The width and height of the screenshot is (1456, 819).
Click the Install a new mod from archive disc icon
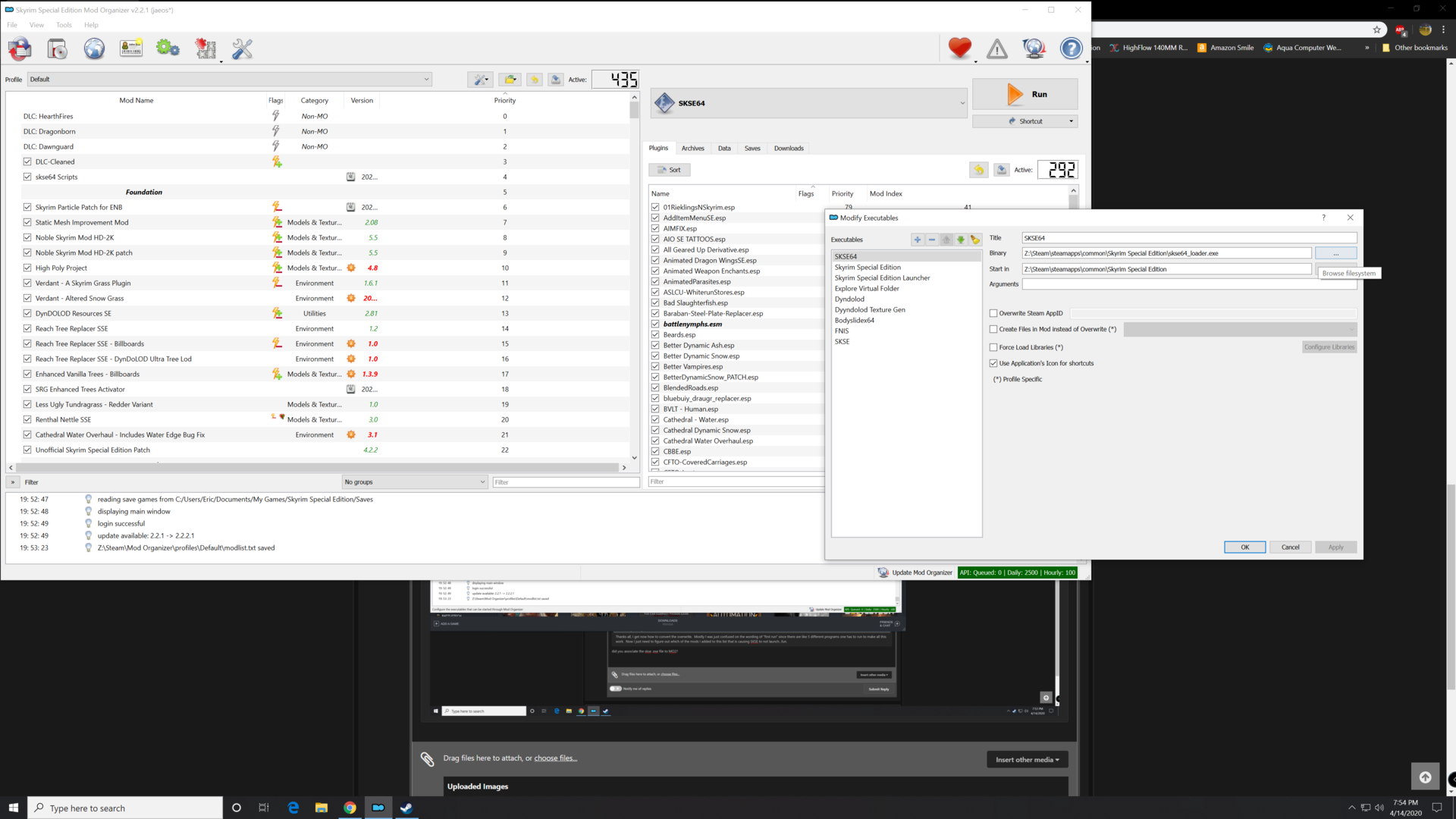tap(57, 49)
